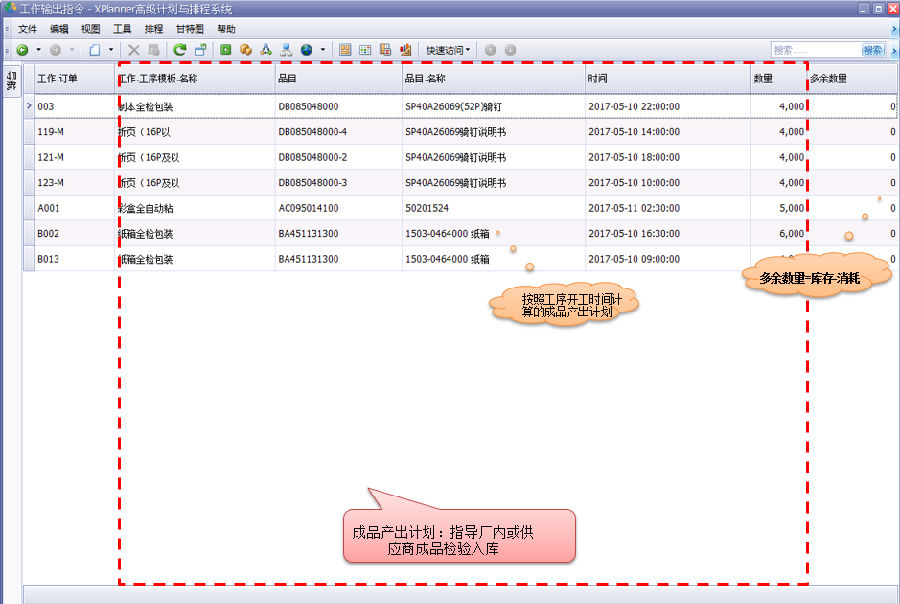Click the blue globe icon in toolbar
900x604 pixels.
pyautogui.click(x=306, y=49)
